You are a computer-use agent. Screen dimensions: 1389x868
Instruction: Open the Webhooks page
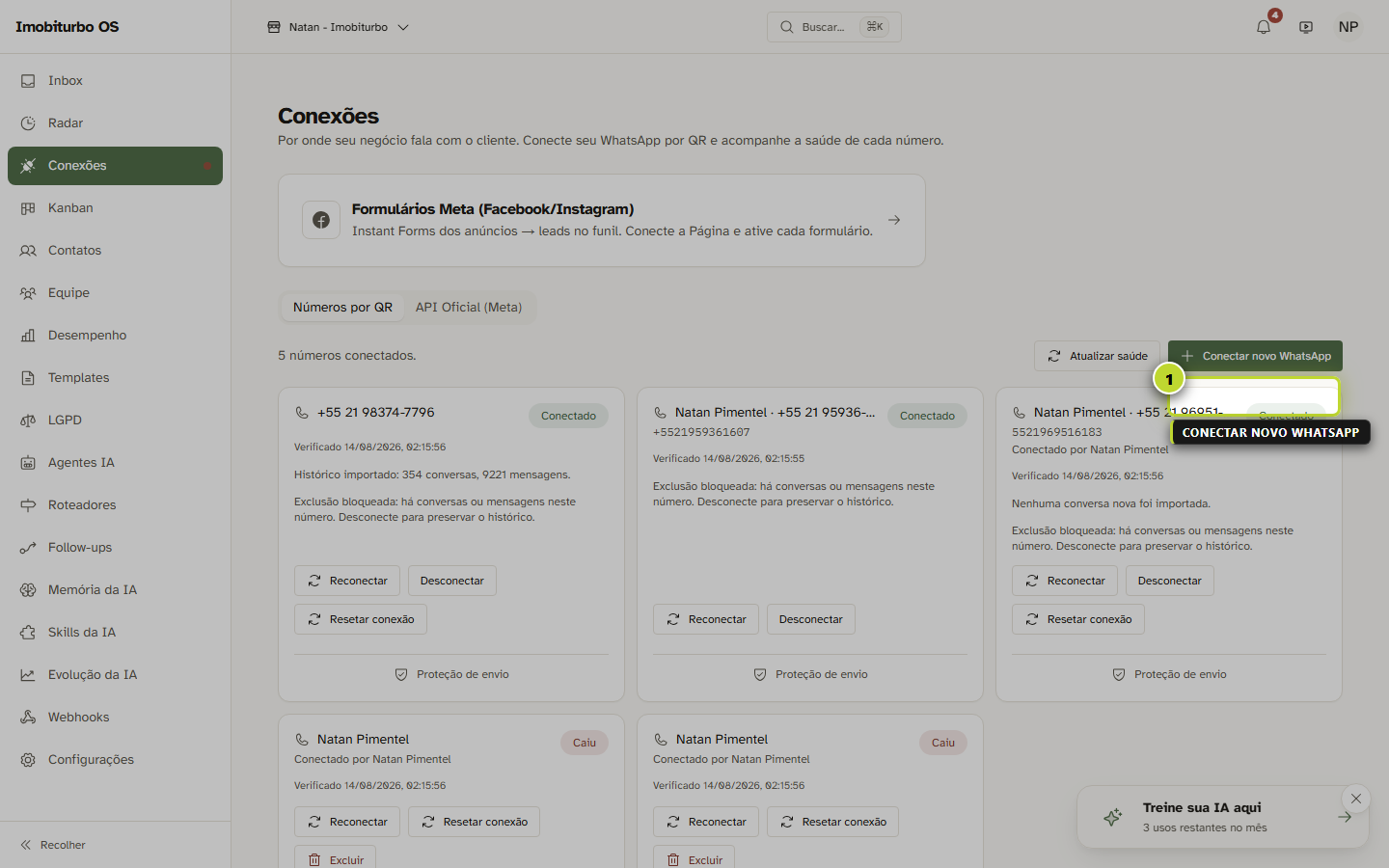pyautogui.click(x=115, y=718)
